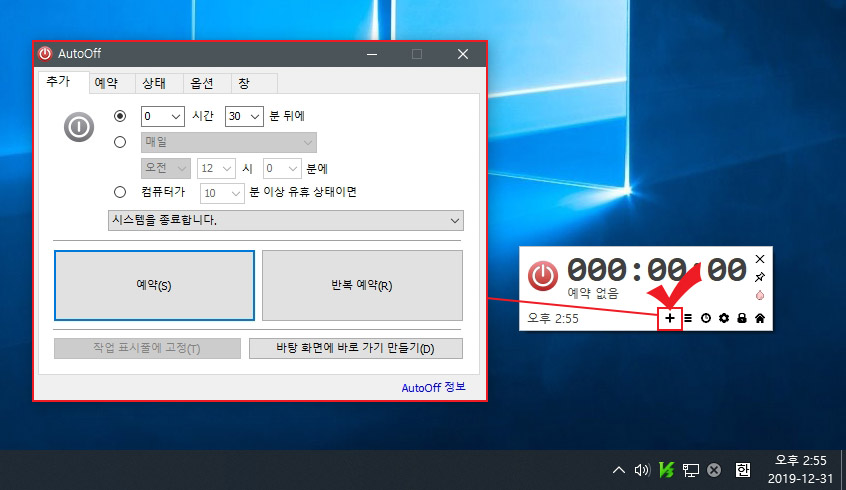The image size is (846, 490).
Task: Click the Show desktop strip at the taskbar edge
Action: [x=843, y=469]
